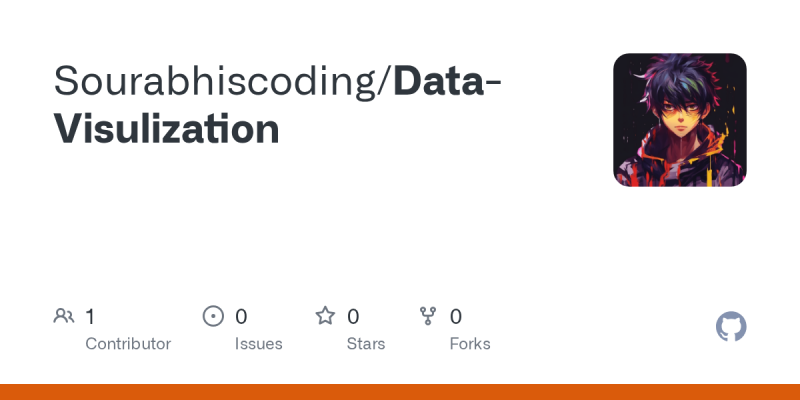This screenshot has height=400, width=800.
Task: Open the GitHub Octocat logo
Action: click(x=731, y=327)
